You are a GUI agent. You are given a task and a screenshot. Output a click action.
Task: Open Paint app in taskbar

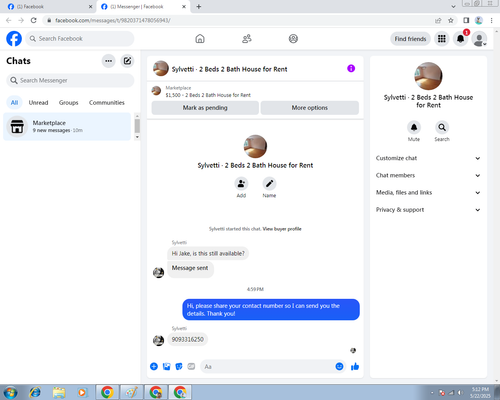tap(131, 392)
